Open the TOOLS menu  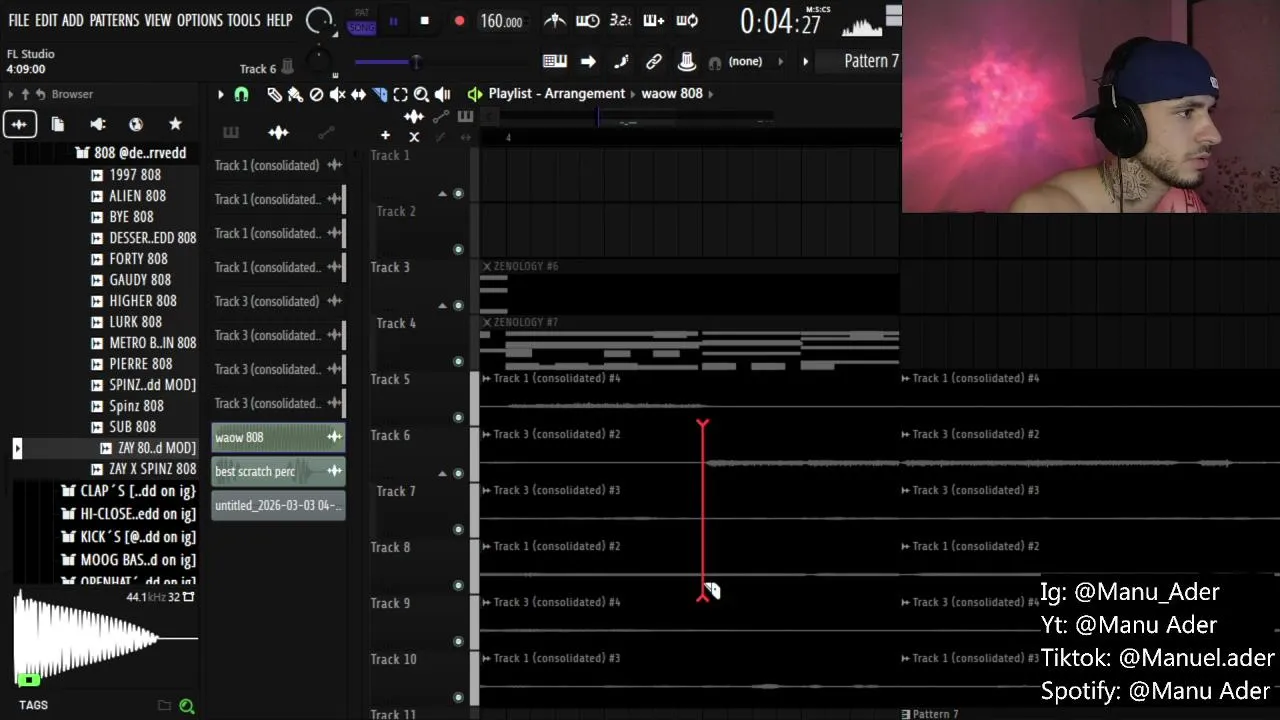244,20
